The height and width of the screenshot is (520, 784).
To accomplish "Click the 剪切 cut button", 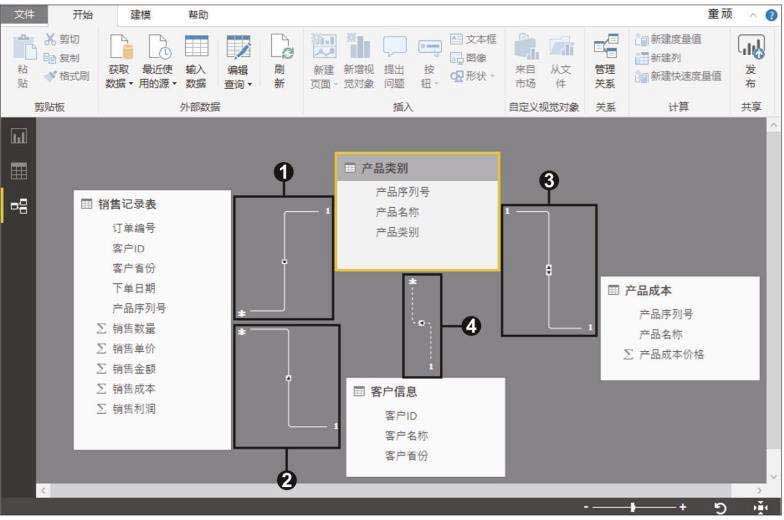I will (x=62, y=39).
